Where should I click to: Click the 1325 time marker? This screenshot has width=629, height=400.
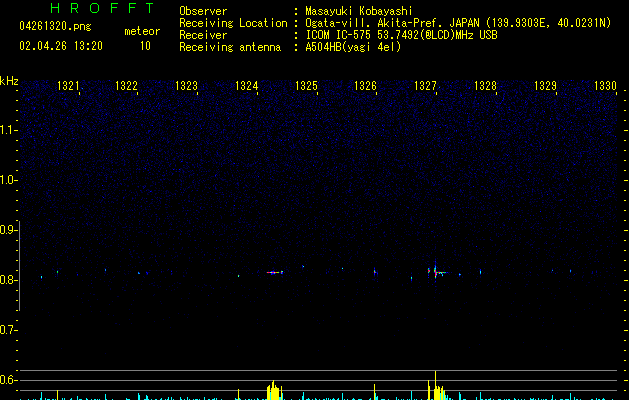click(x=306, y=86)
